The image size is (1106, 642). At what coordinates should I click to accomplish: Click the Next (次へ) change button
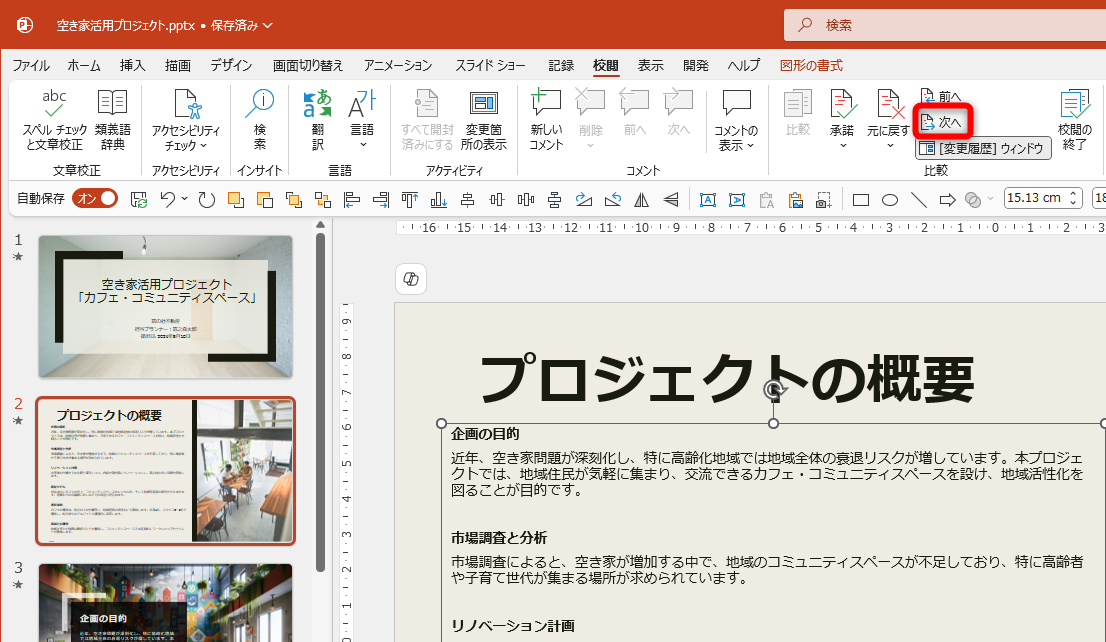[x=944, y=122]
